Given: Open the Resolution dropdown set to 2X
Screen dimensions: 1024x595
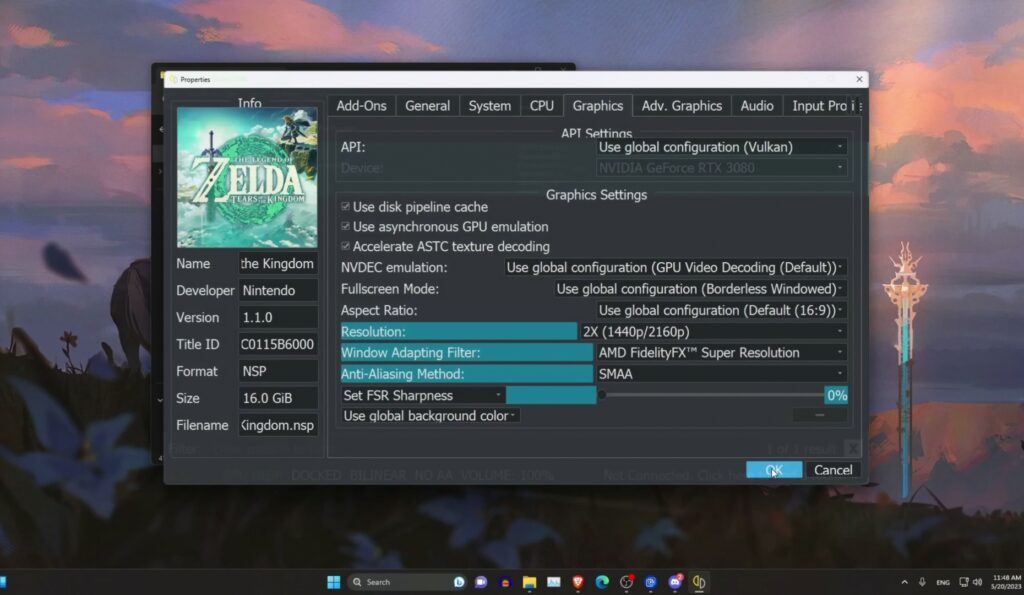Looking at the screenshot, I should click(x=713, y=332).
